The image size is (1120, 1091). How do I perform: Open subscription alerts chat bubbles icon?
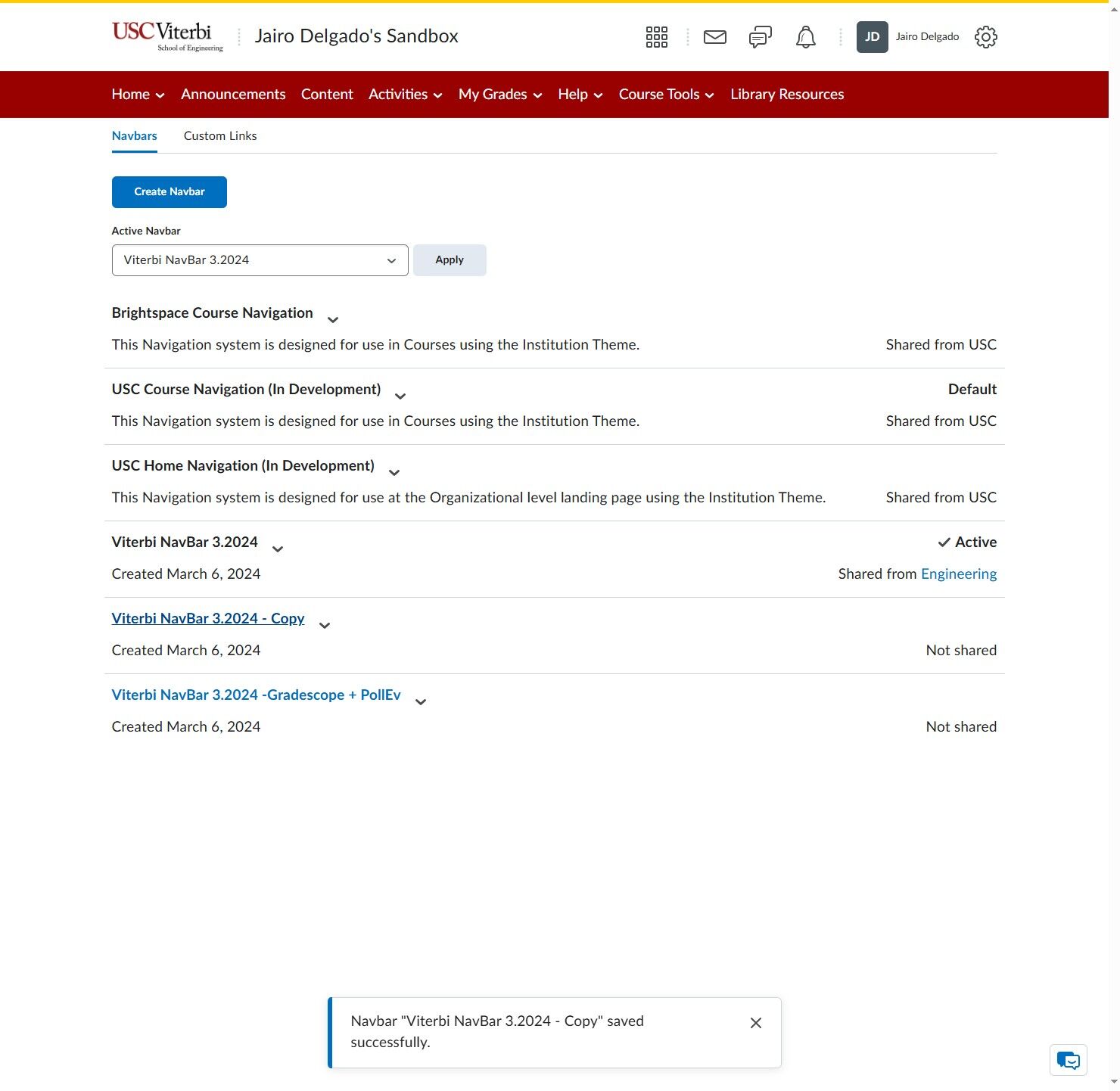coord(761,37)
